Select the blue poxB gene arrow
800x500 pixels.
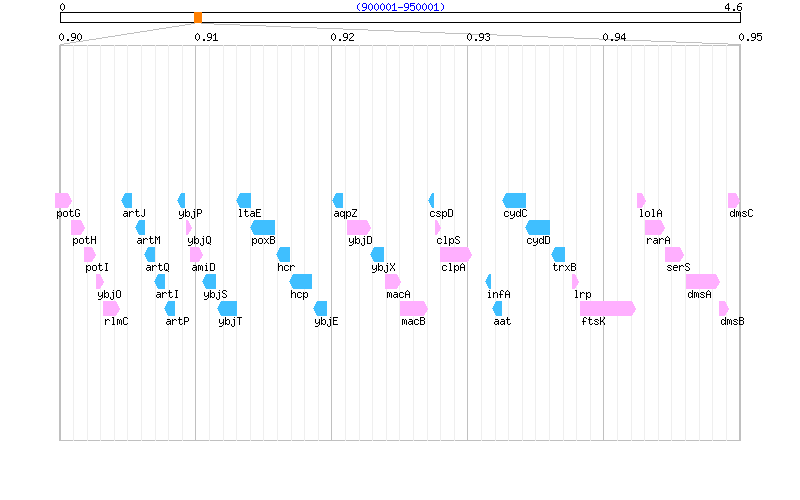pyautogui.click(x=263, y=227)
